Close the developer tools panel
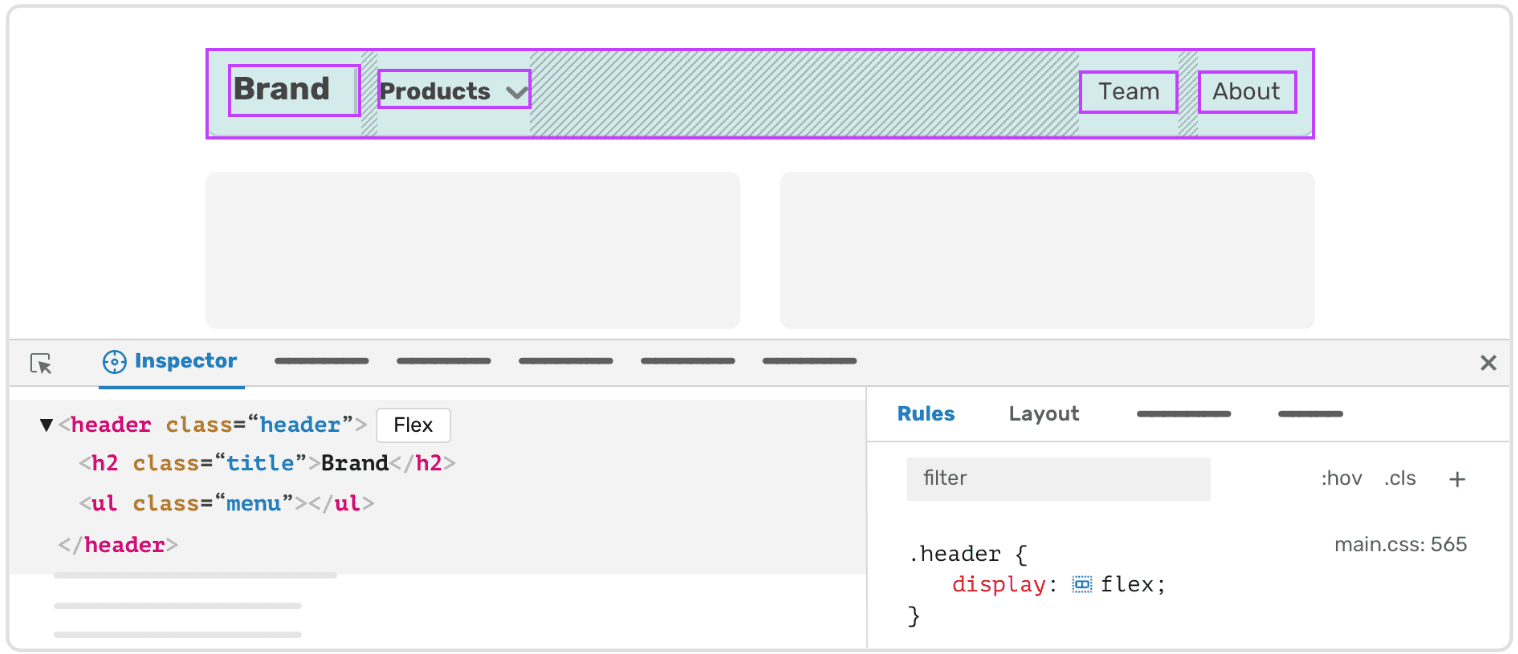 pyautogui.click(x=1488, y=363)
